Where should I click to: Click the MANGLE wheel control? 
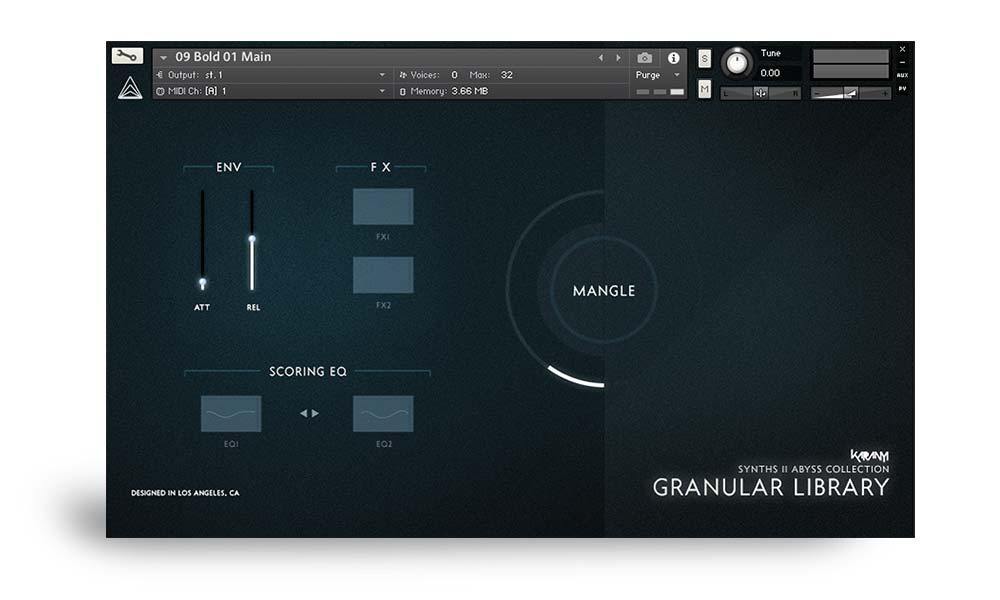[x=604, y=291]
